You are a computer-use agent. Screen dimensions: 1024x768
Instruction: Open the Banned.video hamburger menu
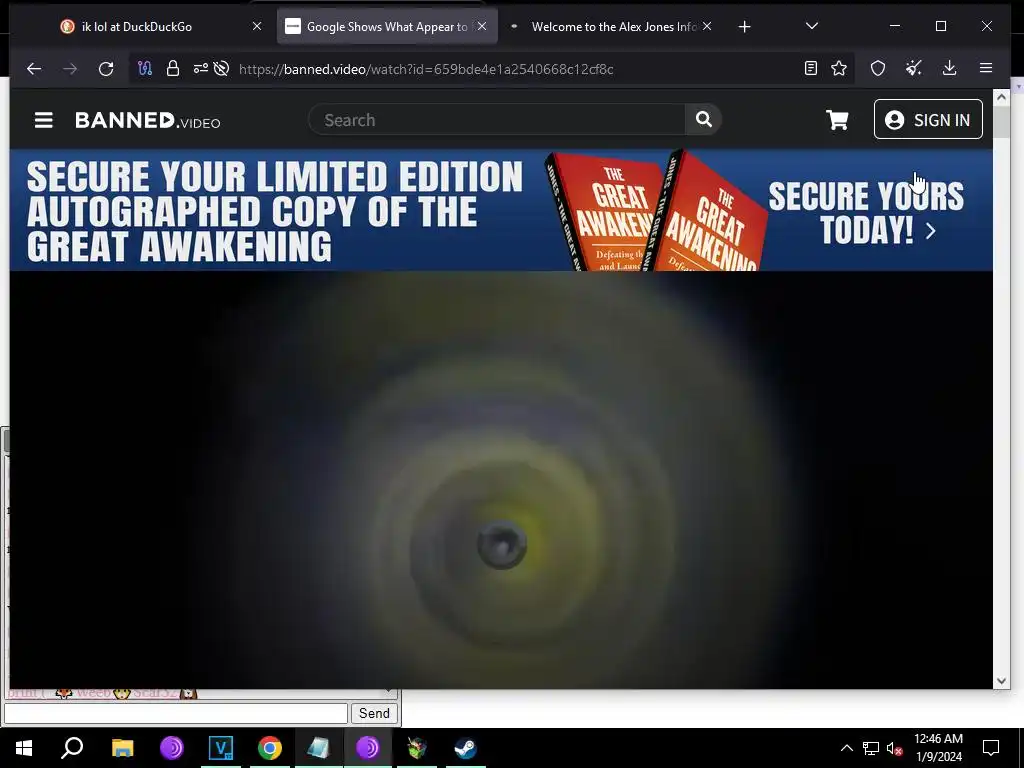[44, 120]
